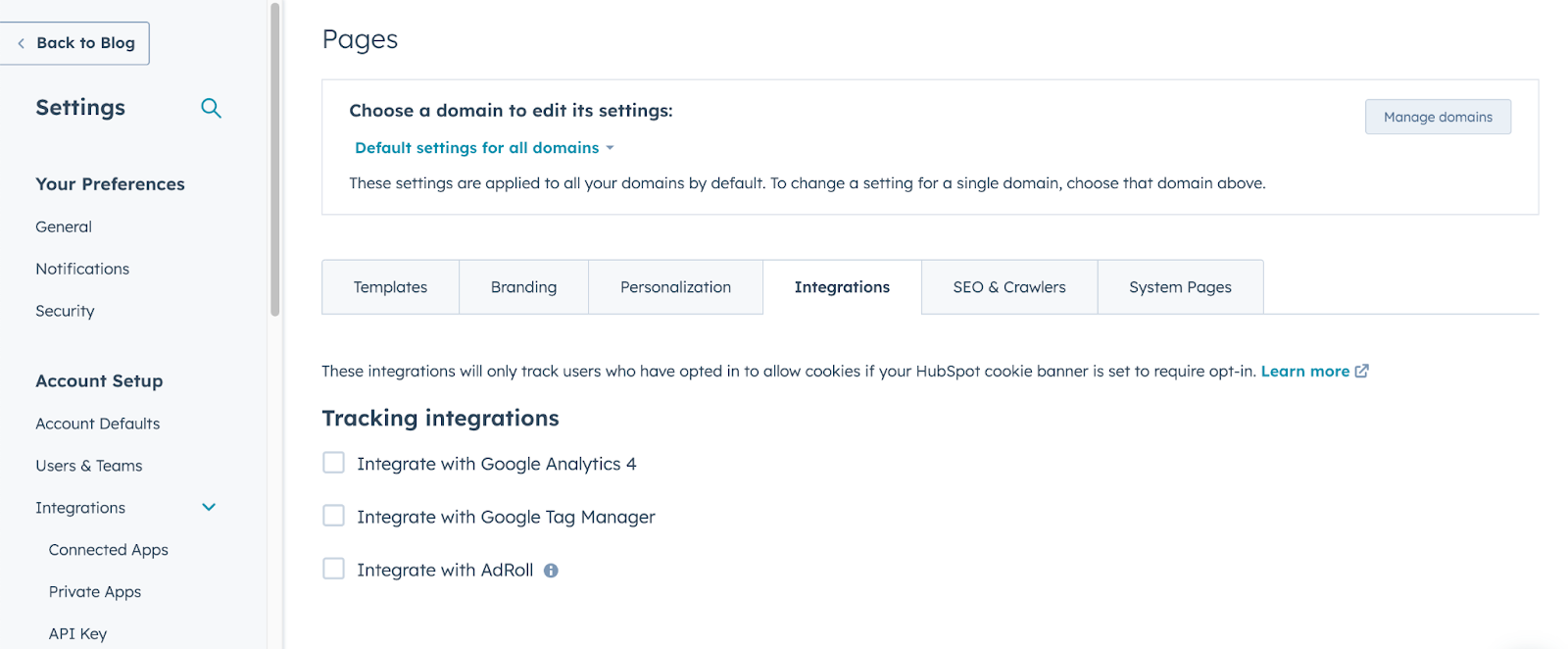Go to Users & Teams settings

click(89, 466)
